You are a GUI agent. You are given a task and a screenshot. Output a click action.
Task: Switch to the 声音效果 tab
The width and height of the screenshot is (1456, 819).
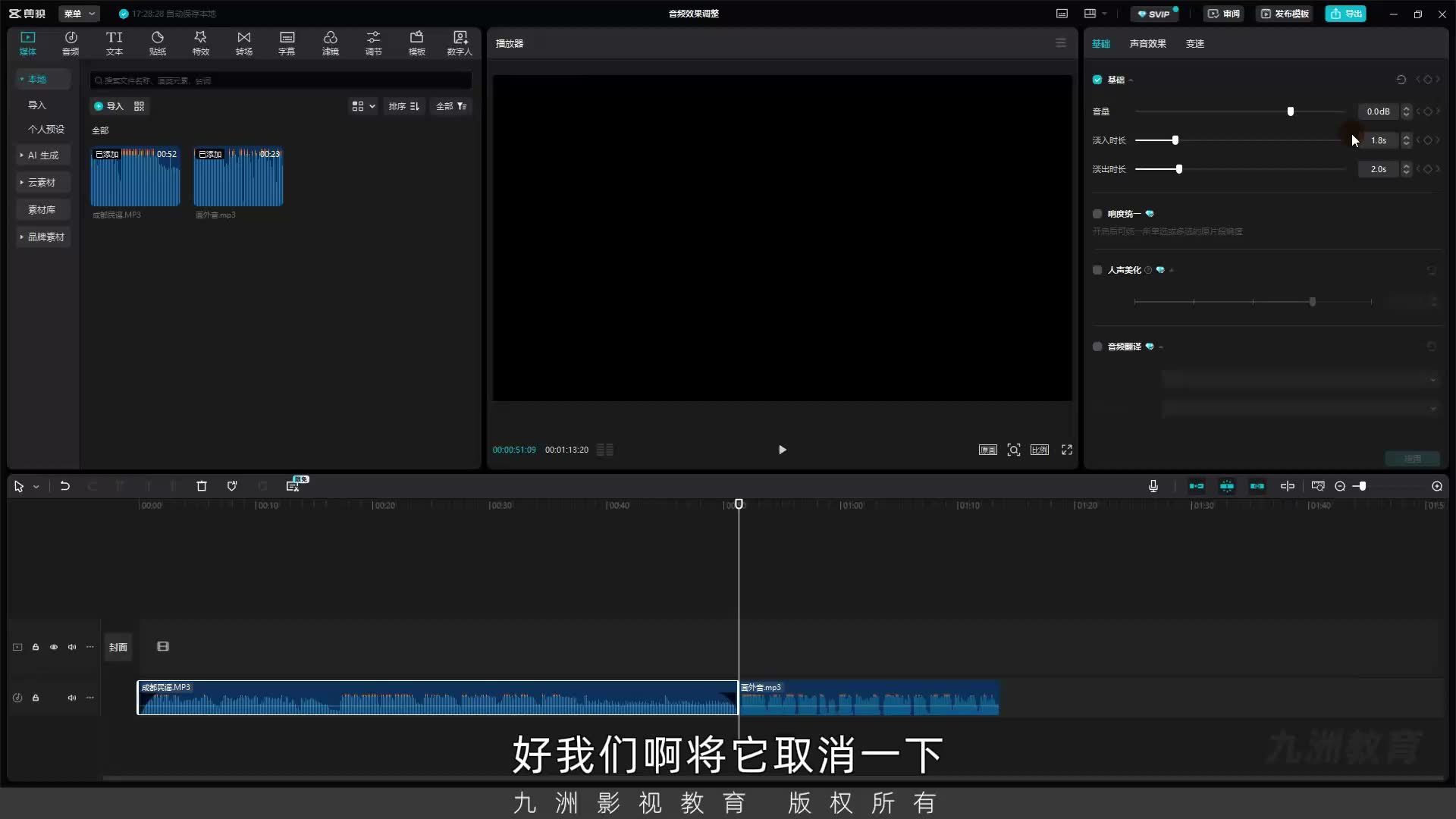pyautogui.click(x=1147, y=43)
